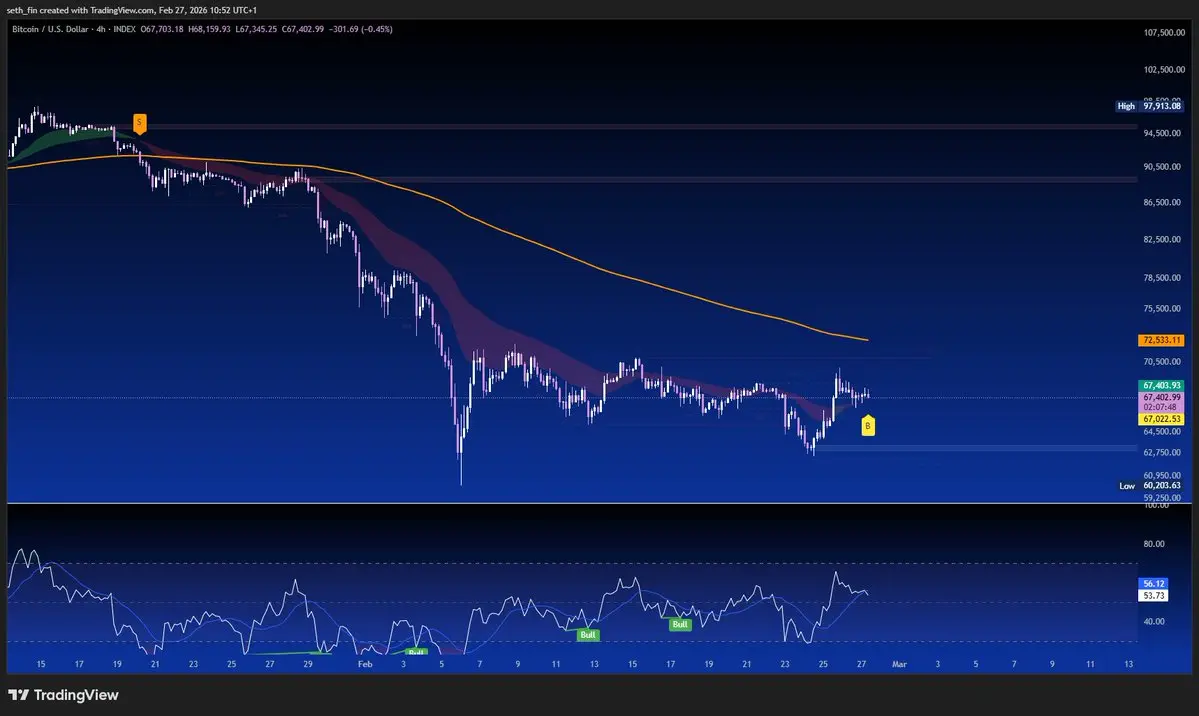
Task: Open the Bitcoin / U.S. Dollar symbol title
Action: [50, 29]
